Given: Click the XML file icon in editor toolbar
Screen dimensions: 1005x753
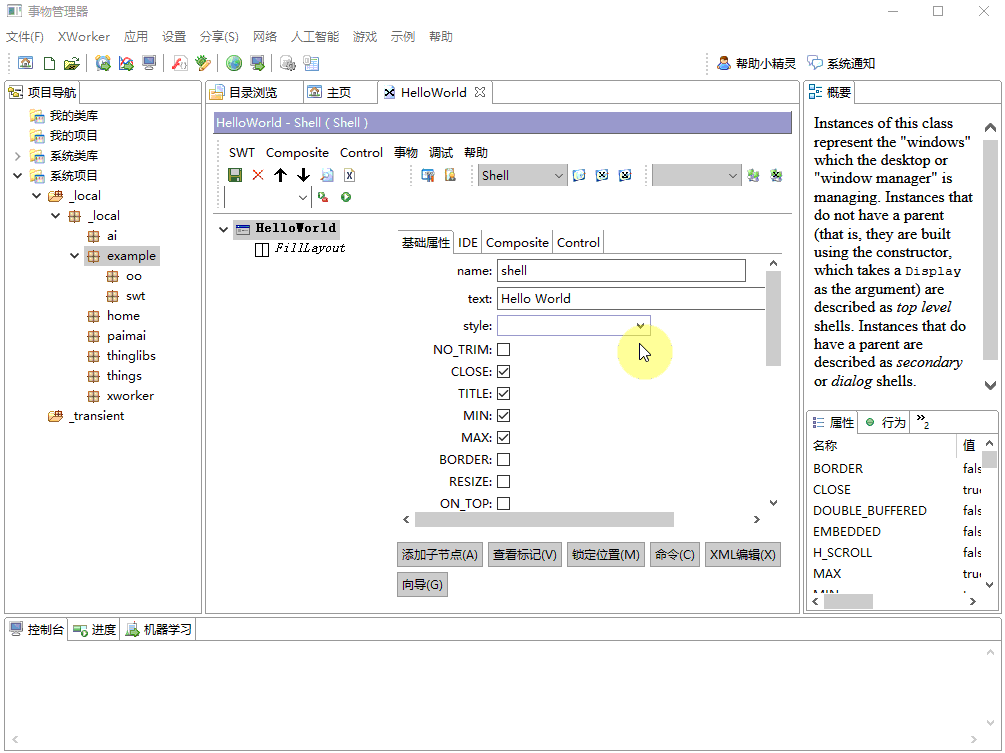Looking at the screenshot, I should [x=349, y=175].
